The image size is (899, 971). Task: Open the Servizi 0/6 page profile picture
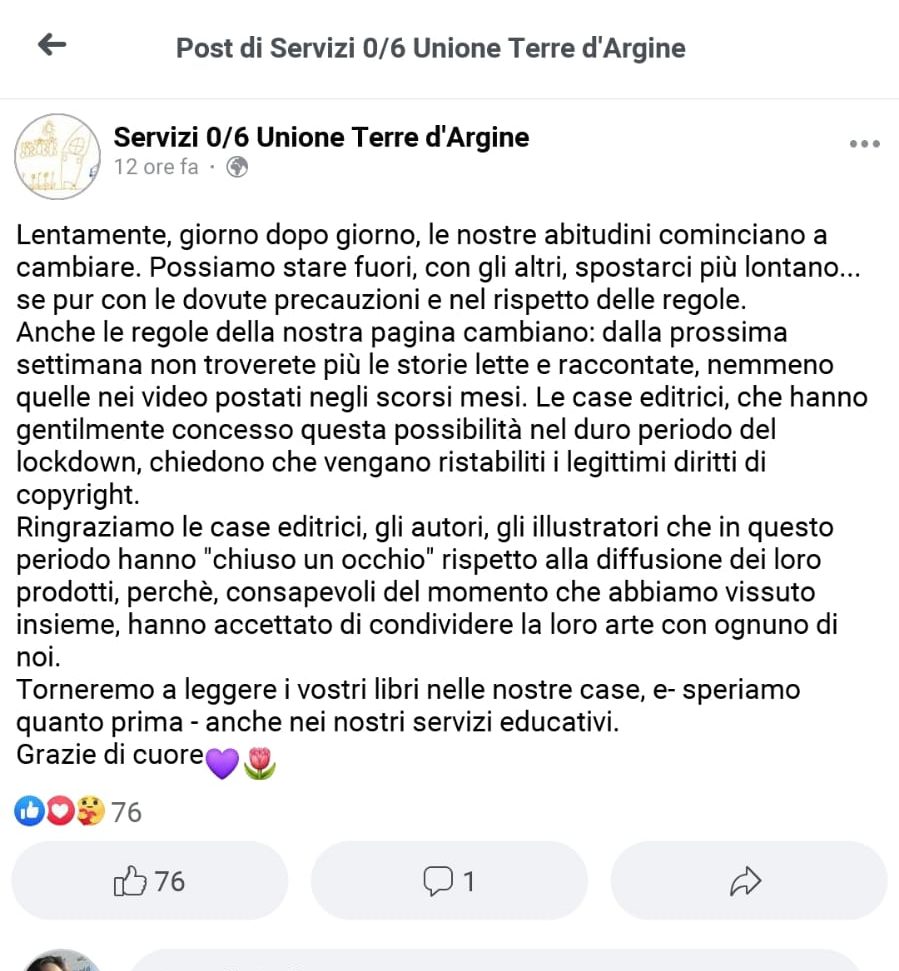58,157
